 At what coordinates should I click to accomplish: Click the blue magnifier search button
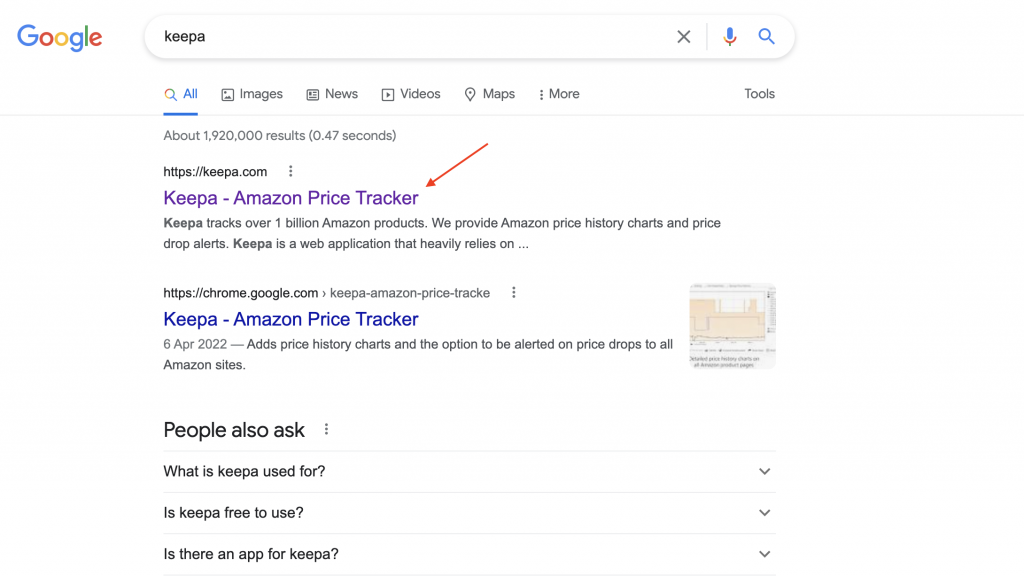click(767, 37)
